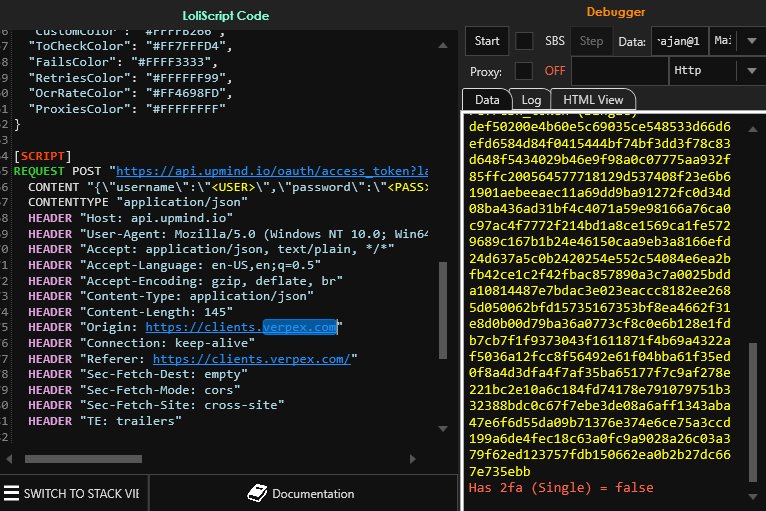
Task: Click the "Host: api.upmind.io" header line
Action: (130, 218)
